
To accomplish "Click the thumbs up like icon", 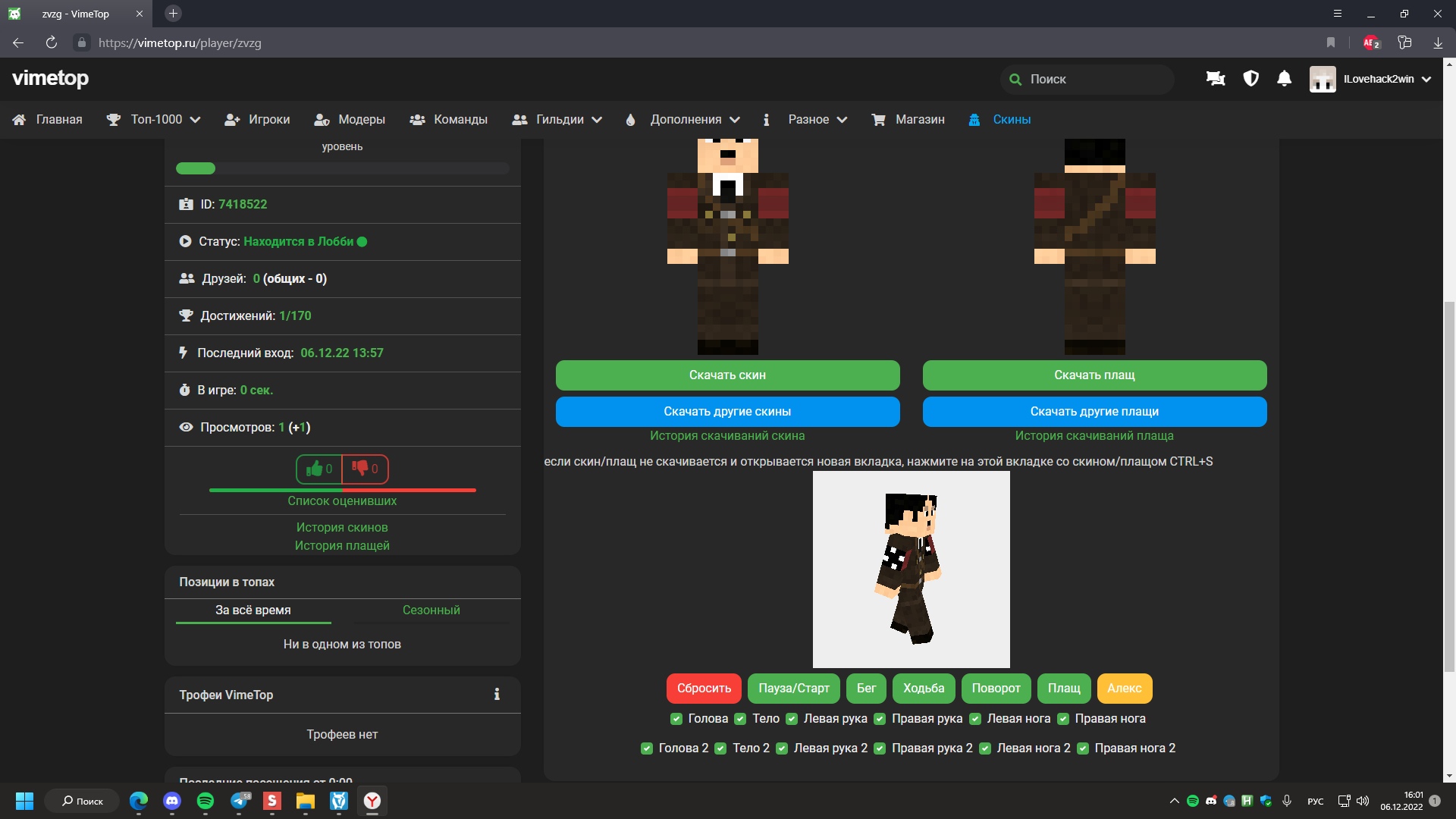I will 314,469.
